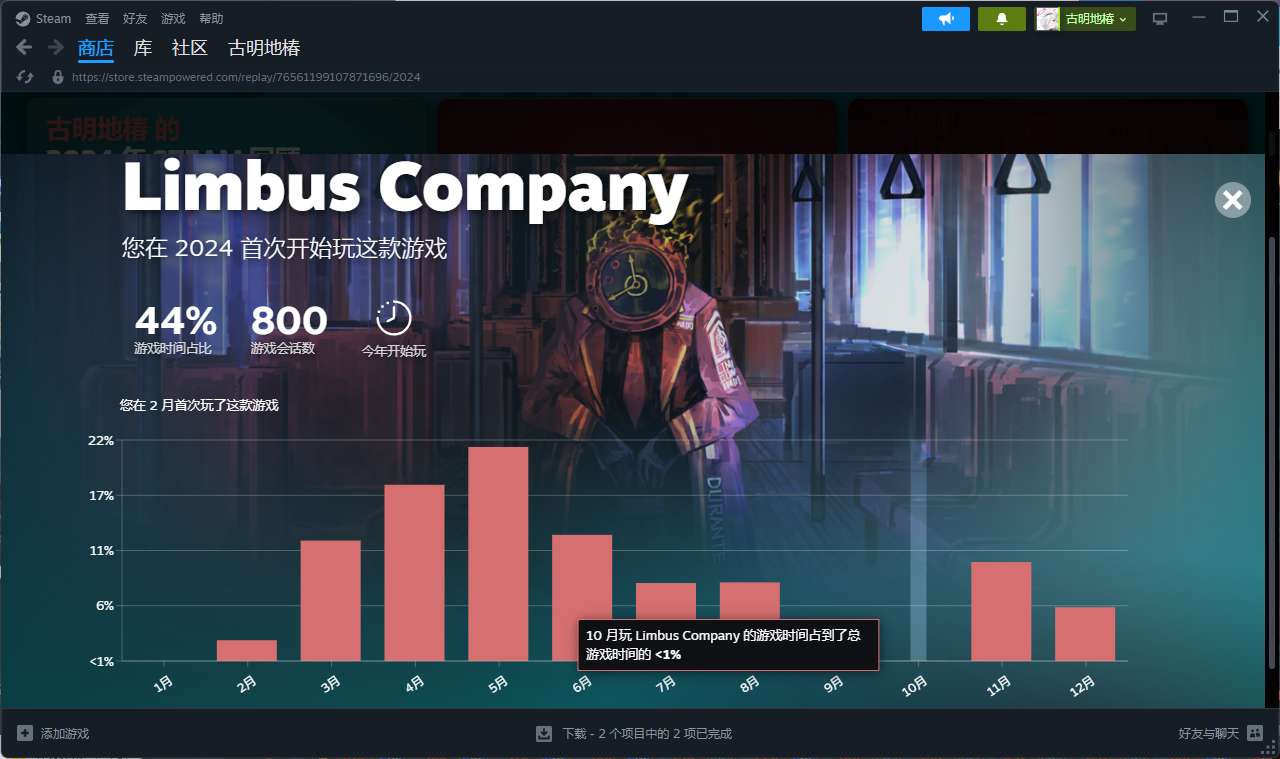
Task: Click the forward navigation arrow
Action: [56, 47]
